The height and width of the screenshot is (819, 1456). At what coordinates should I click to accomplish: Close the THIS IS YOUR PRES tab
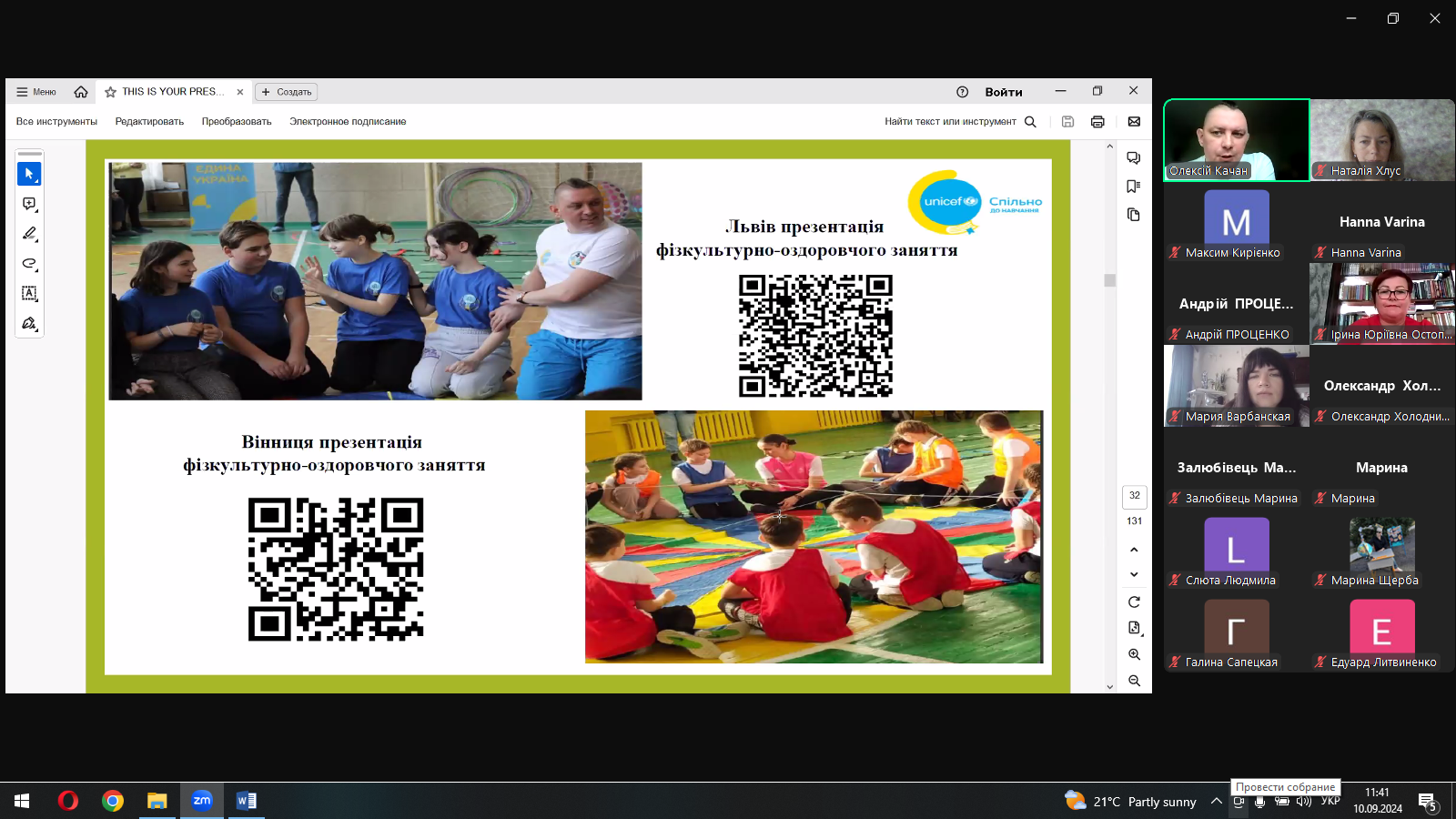(x=240, y=92)
